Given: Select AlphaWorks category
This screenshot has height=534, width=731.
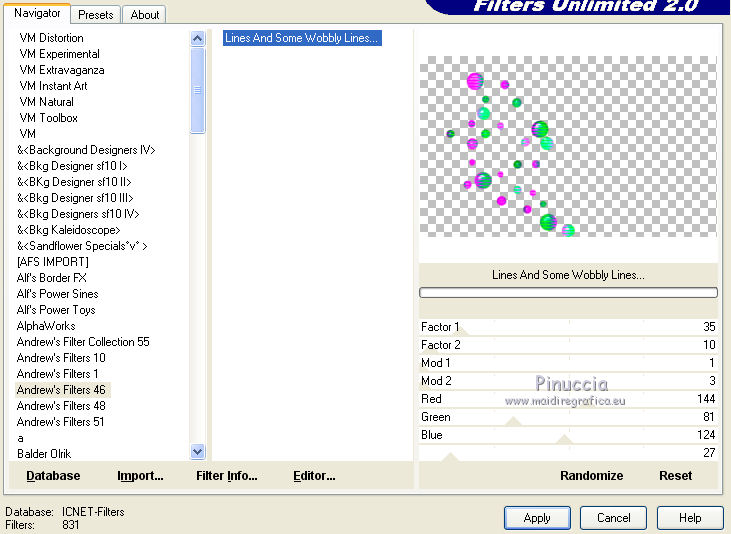Looking at the screenshot, I should [46, 326].
